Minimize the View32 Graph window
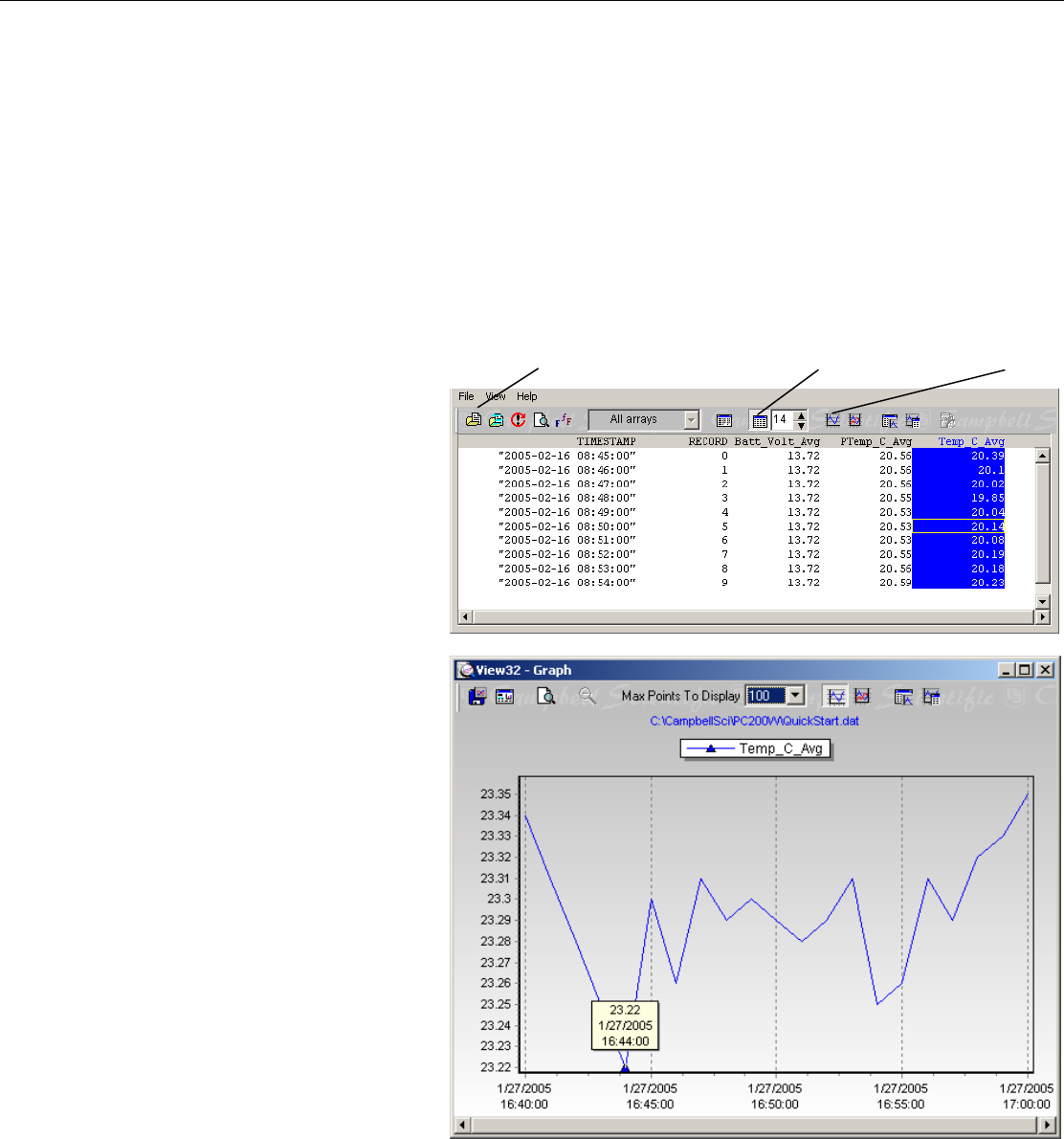The image size is (1064, 1139). [1006, 670]
